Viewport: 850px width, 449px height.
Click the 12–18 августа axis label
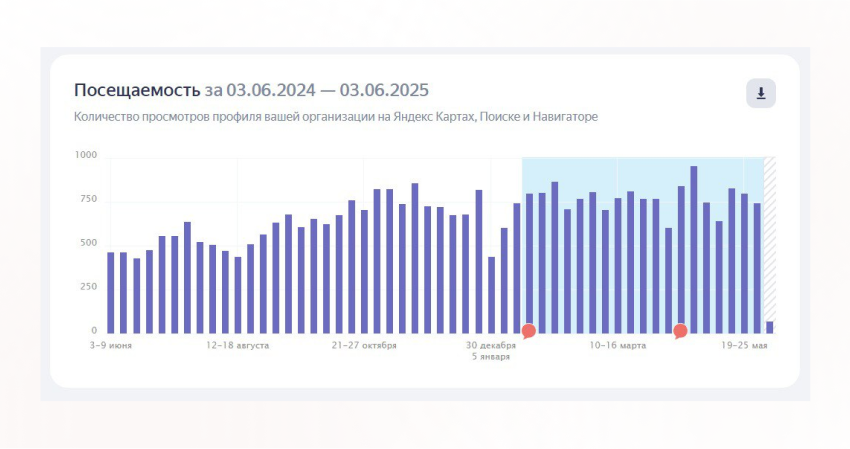[237, 345]
